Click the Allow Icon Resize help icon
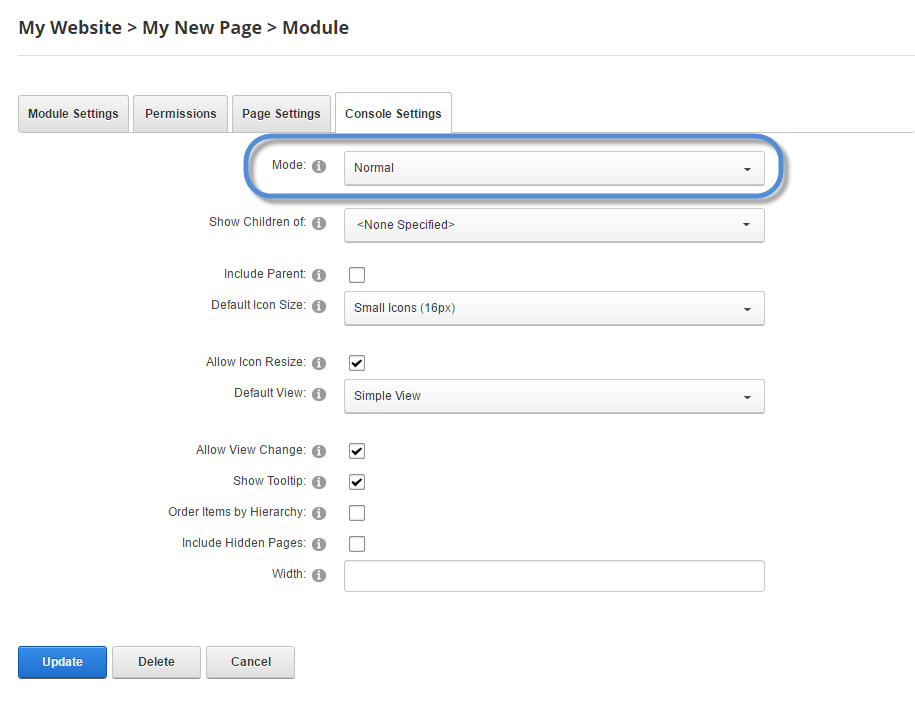Screen dimensions: 915x701 [x=319, y=363]
